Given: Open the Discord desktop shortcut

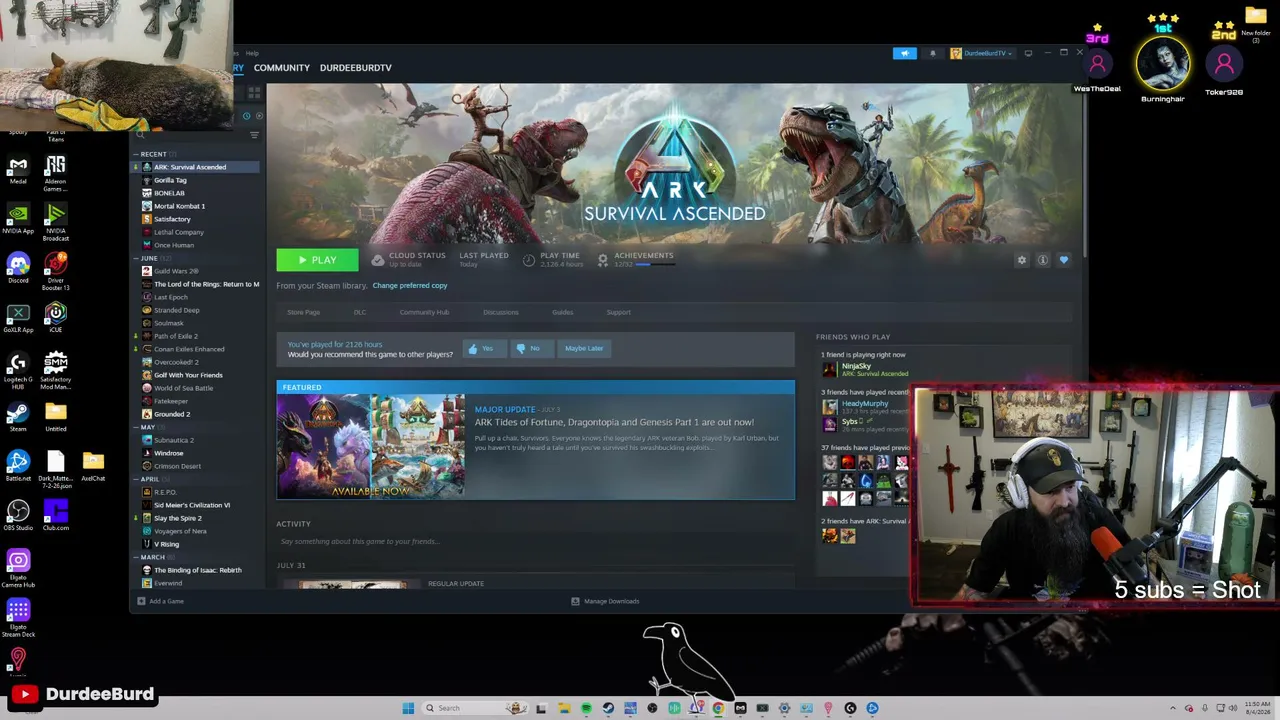Looking at the screenshot, I should point(18,267).
